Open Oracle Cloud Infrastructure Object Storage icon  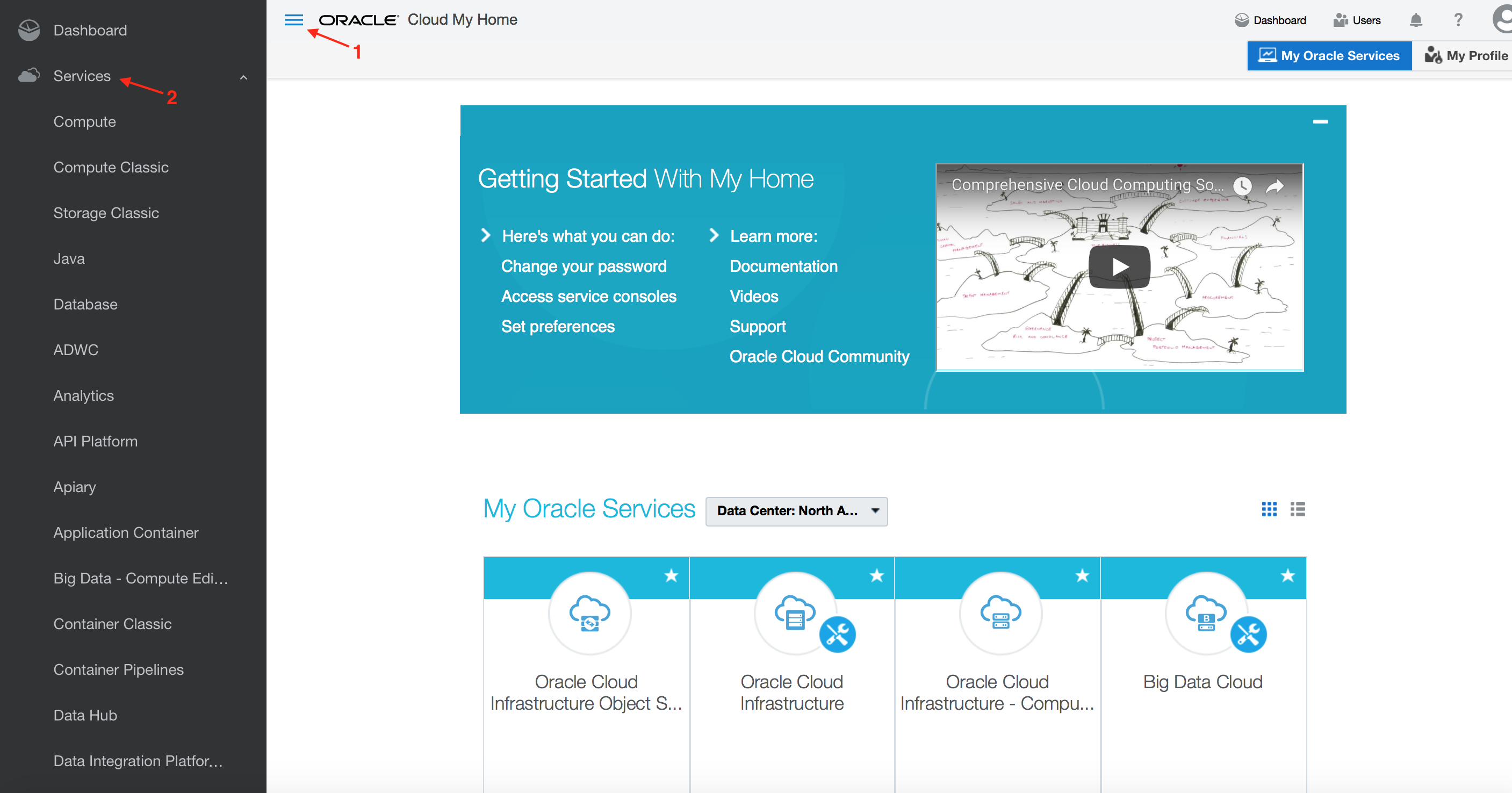(x=589, y=614)
